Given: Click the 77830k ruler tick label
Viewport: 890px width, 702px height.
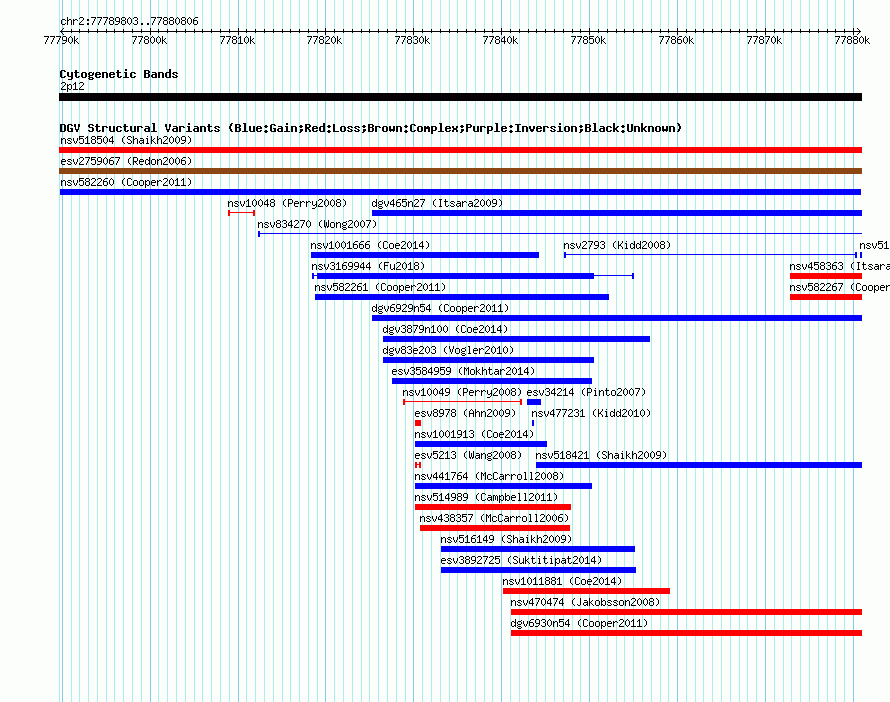Looking at the screenshot, I should 412,40.
